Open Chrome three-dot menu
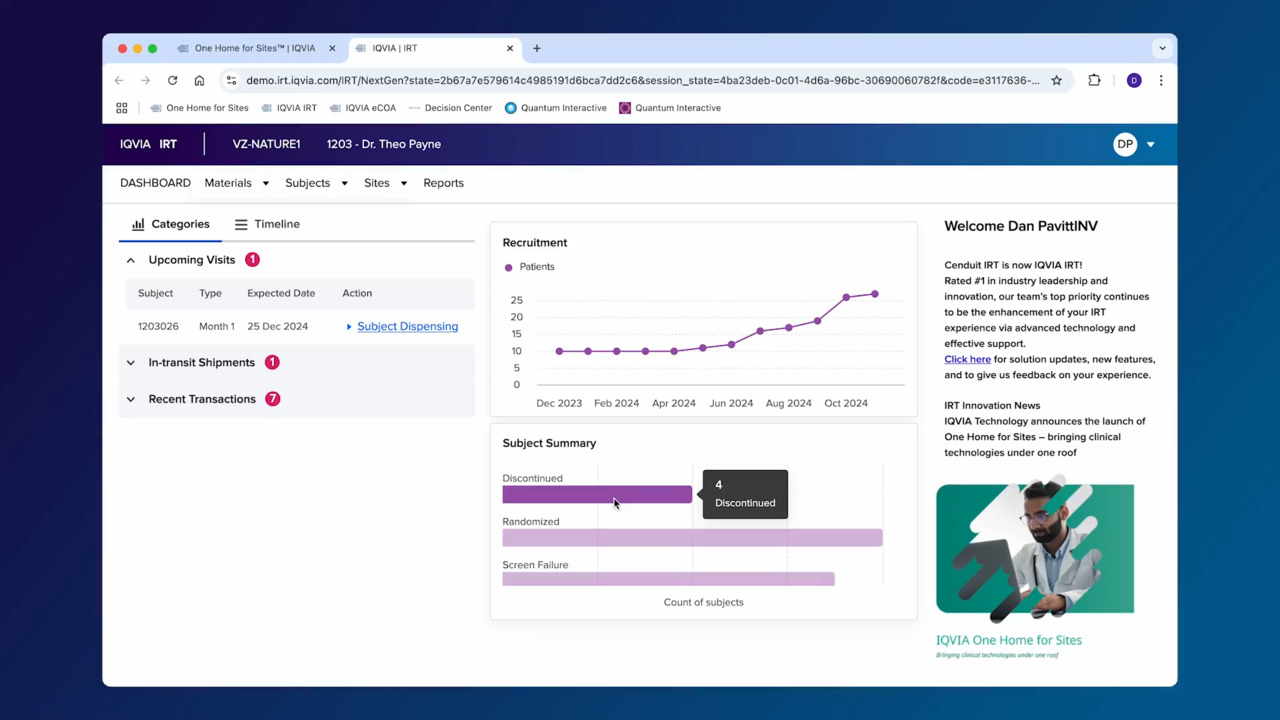 tap(1161, 80)
